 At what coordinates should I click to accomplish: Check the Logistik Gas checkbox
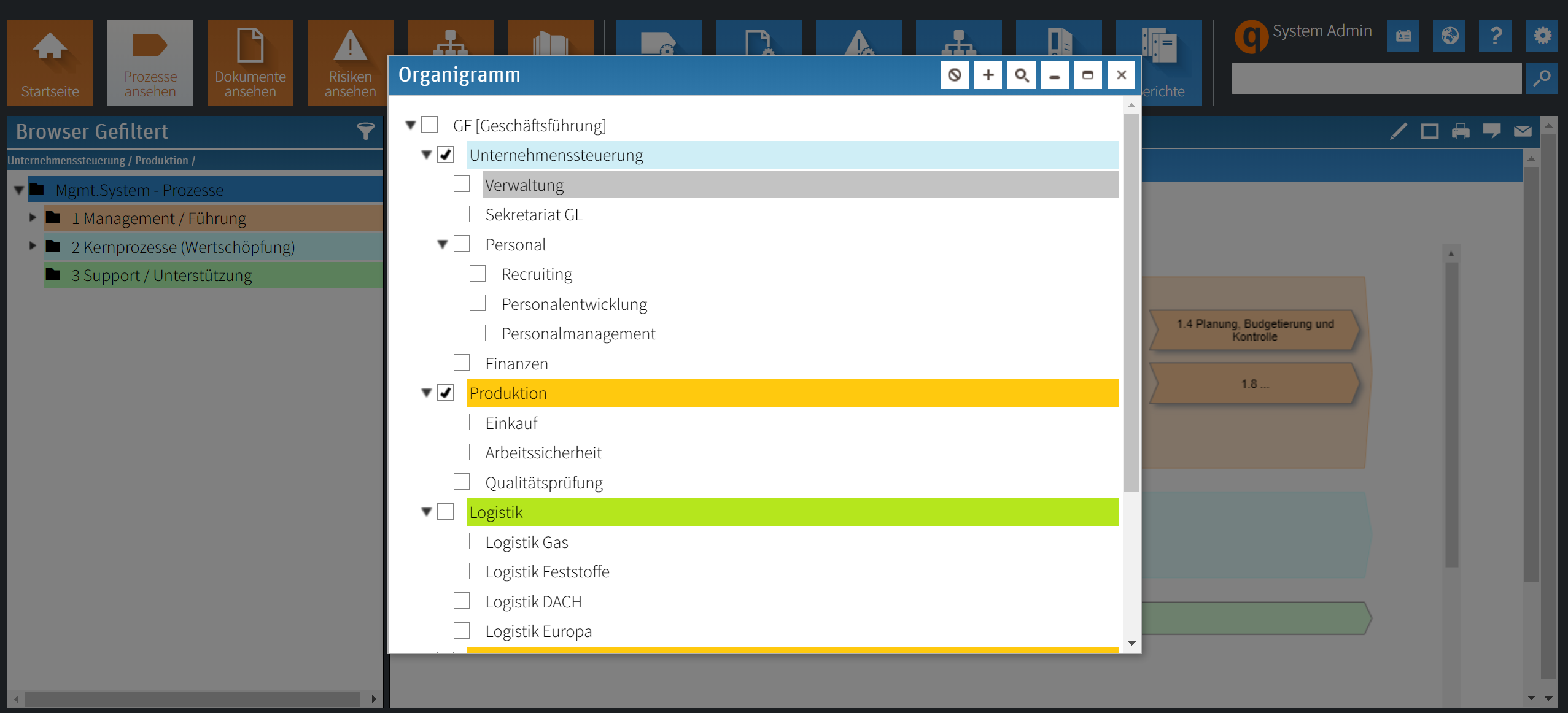(x=461, y=541)
